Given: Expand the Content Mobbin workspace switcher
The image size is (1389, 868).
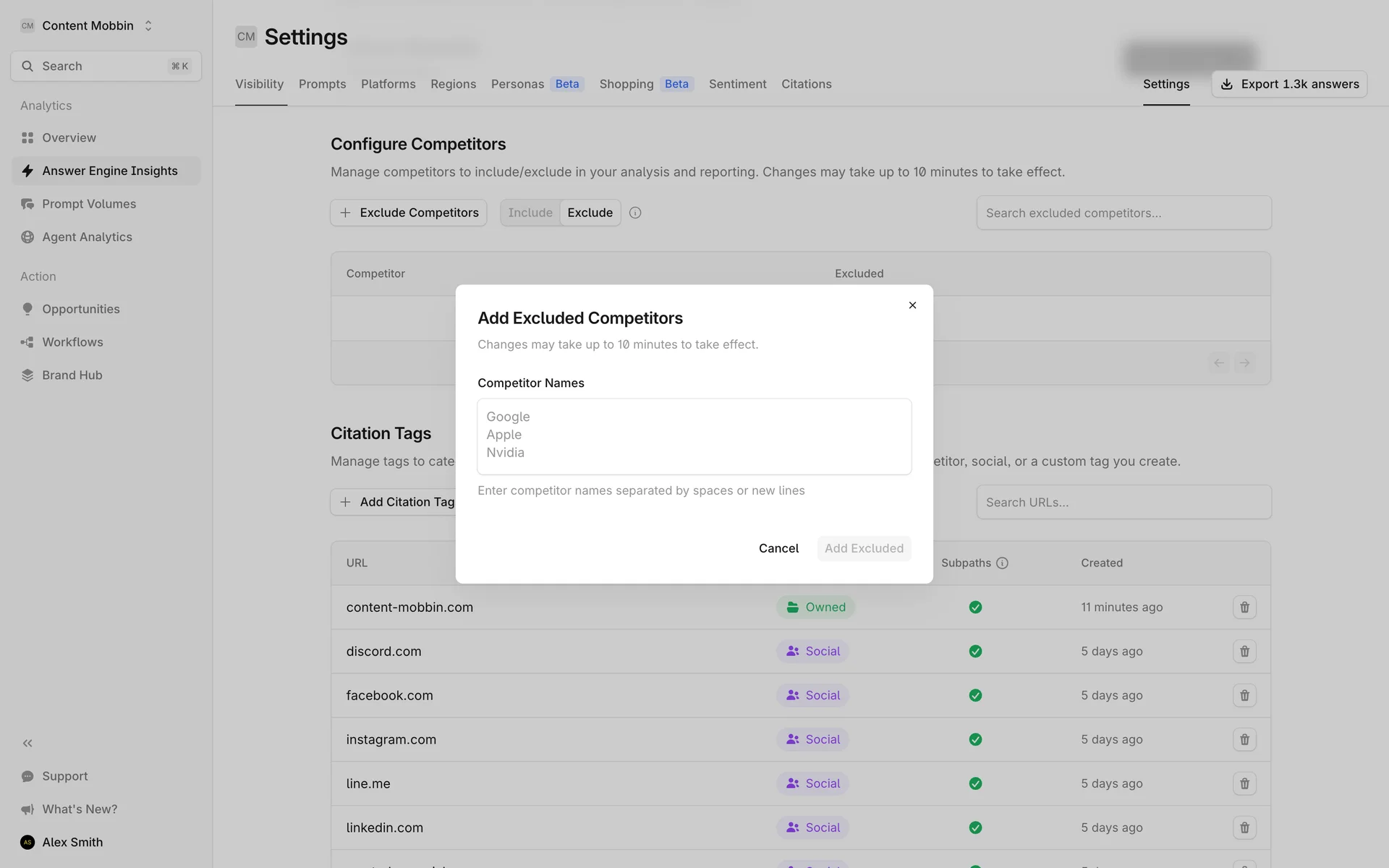Looking at the screenshot, I should tap(87, 25).
